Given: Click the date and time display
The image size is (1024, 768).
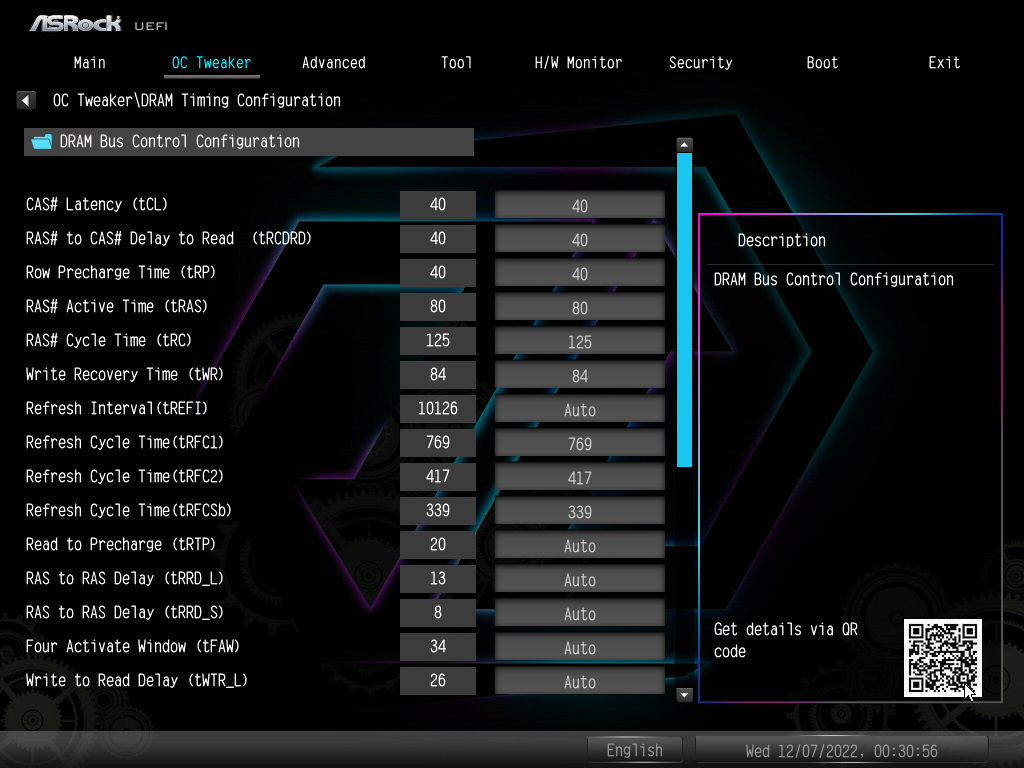Looking at the screenshot, I should pos(841,750).
